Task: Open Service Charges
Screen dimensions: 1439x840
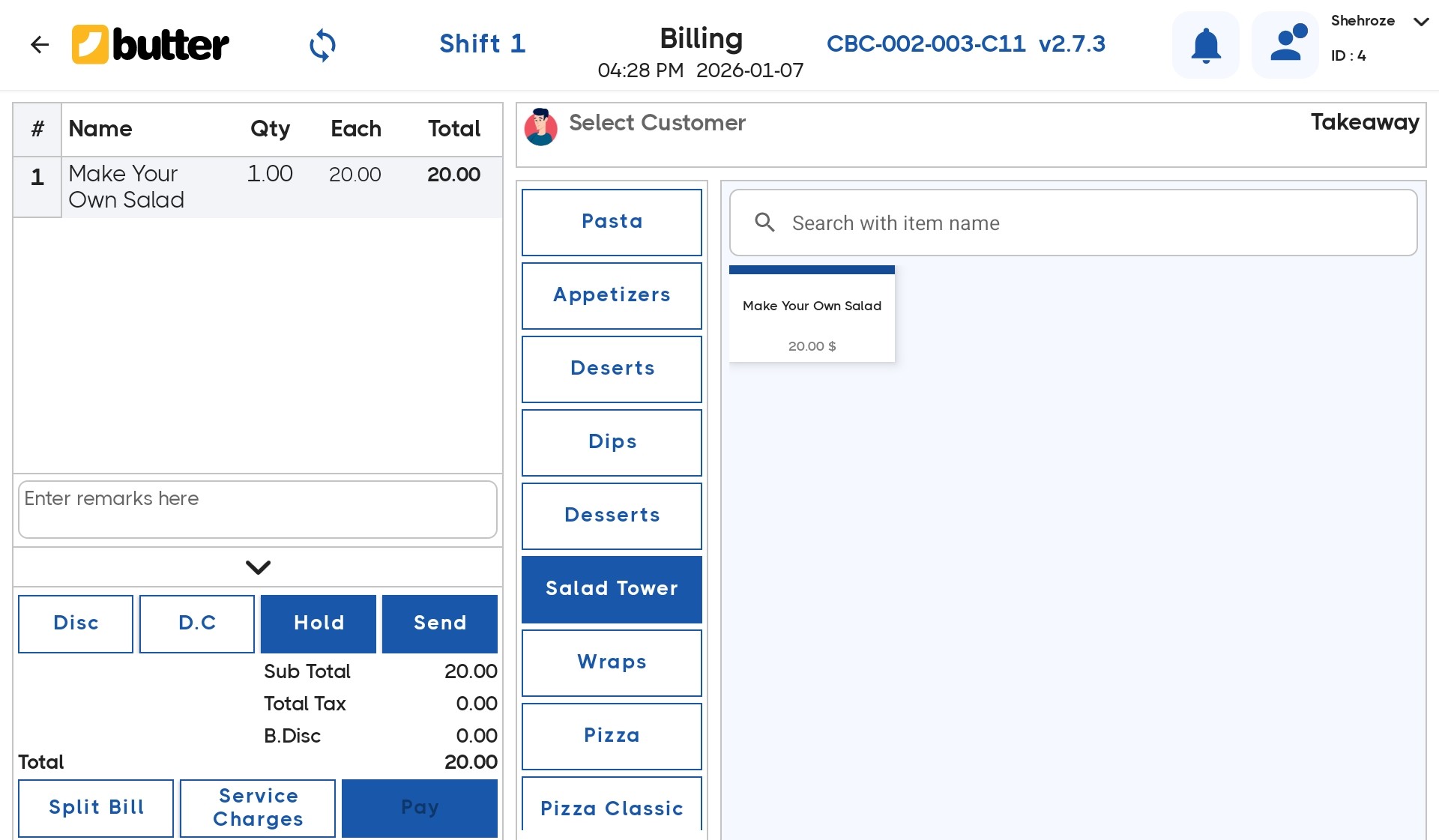Action: [x=258, y=808]
